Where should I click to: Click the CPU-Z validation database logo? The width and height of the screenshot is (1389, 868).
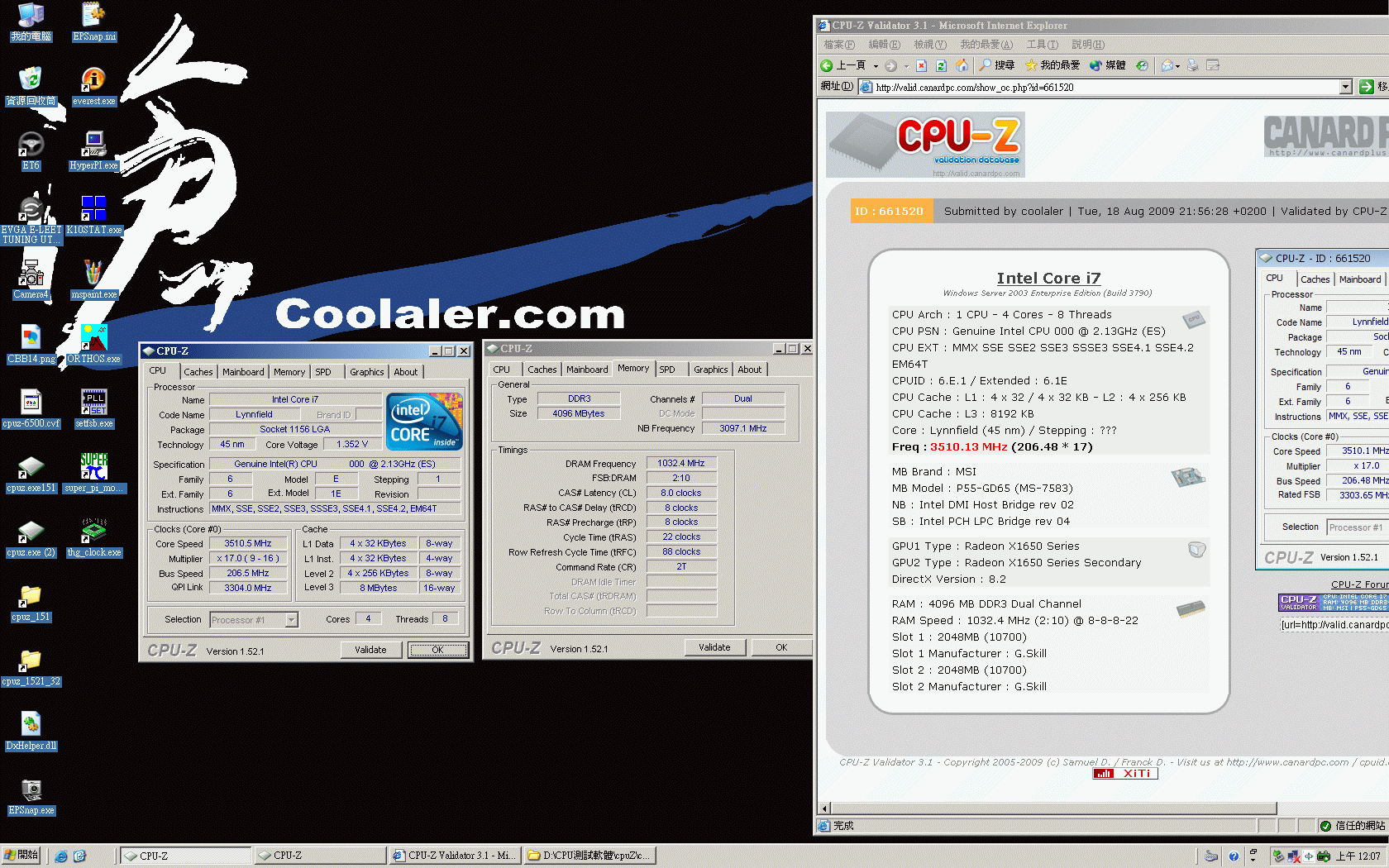(925, 145)
